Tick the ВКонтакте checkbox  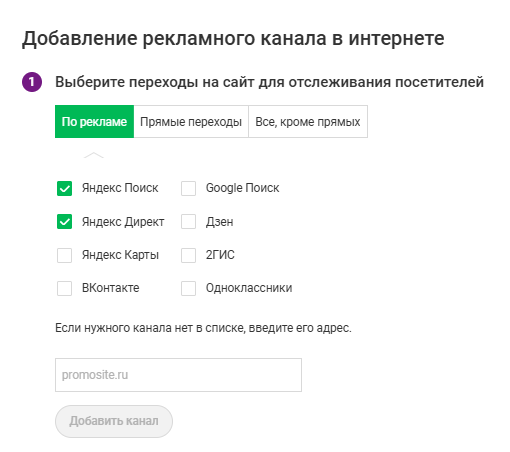(x=64, y=288)
